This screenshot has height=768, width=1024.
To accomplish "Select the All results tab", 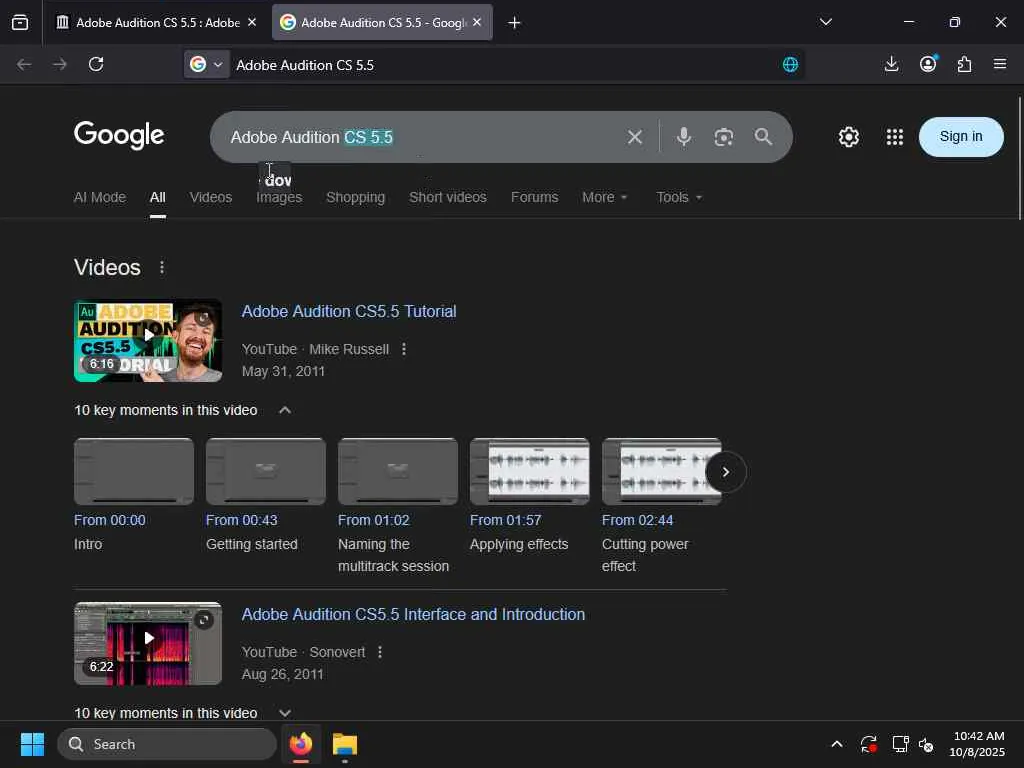I will (x=157, y=197).
